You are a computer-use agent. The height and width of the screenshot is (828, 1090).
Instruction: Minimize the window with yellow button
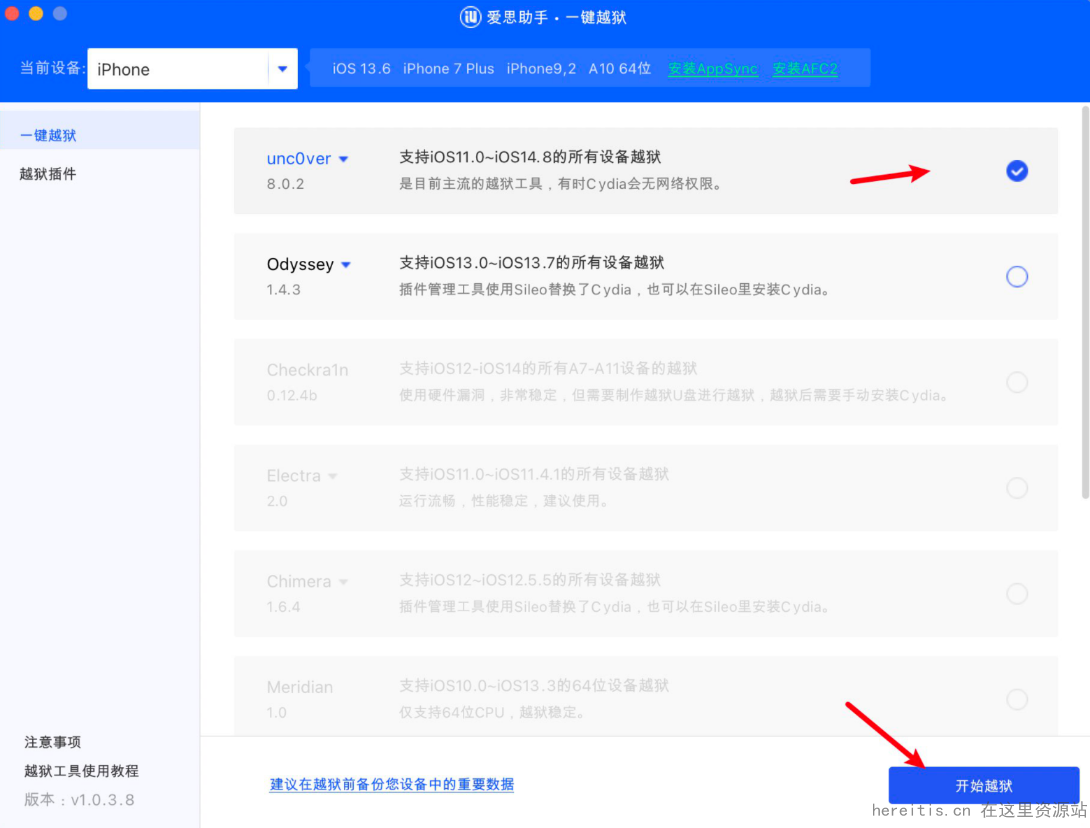(36, 13)
